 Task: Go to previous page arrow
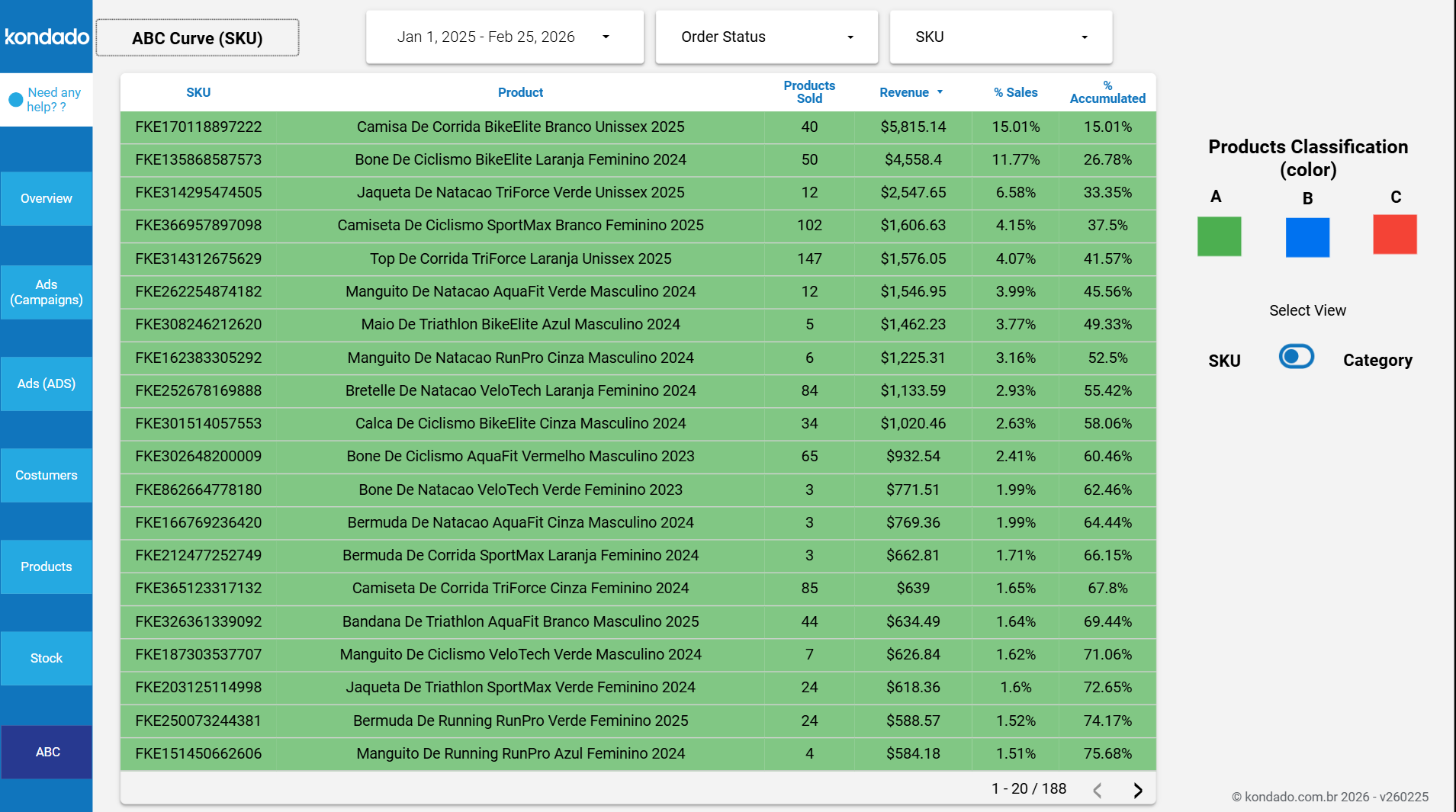coord(1097,790)
